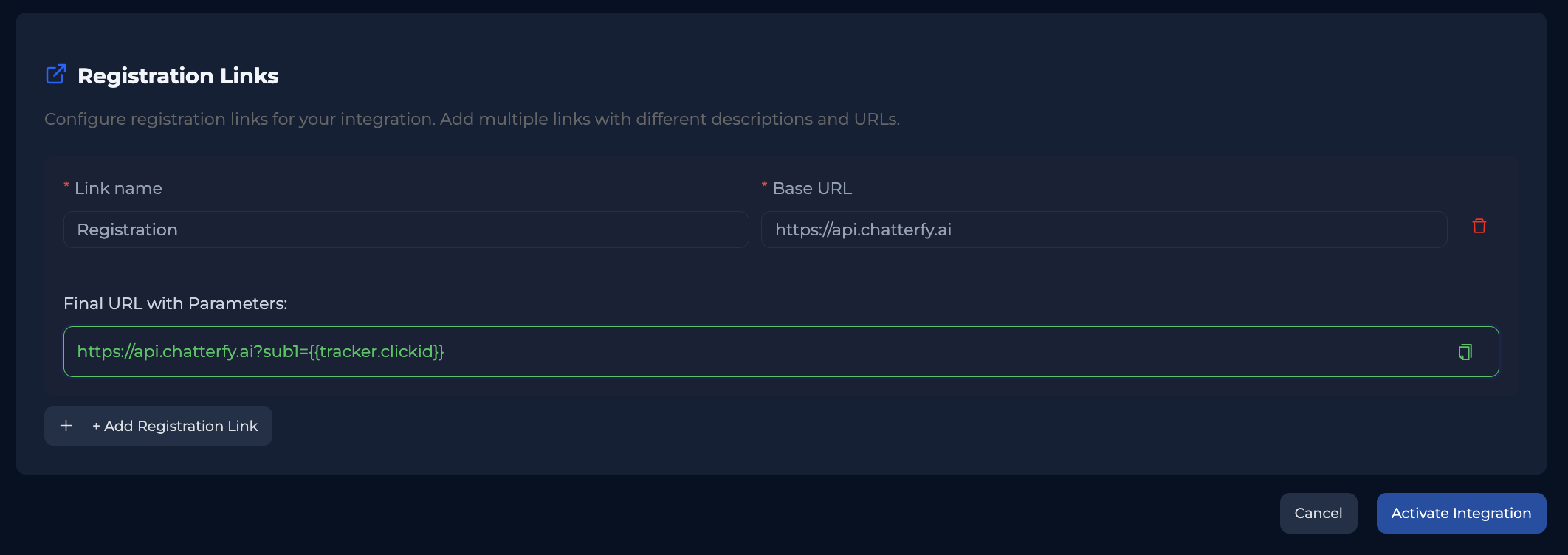Click the {{tracker.clickid}} placeholder in final URL
Screen dimensions: 1568x555
376,352
